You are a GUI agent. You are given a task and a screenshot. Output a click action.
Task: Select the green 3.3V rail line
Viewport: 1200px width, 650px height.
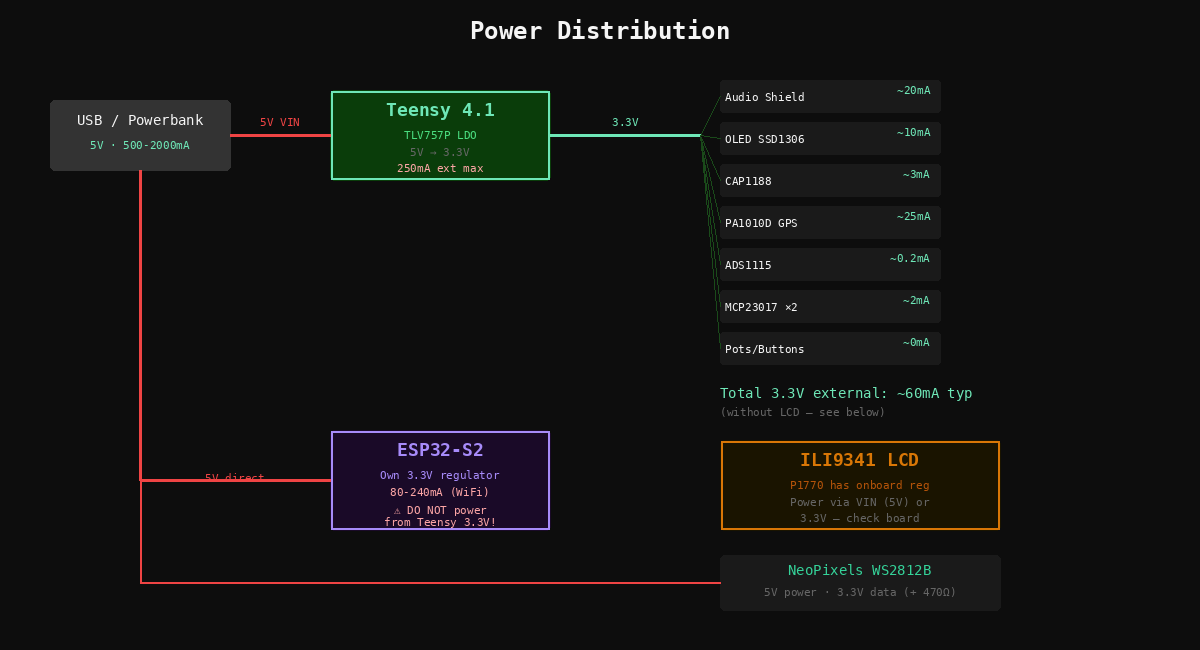[625, 134]
